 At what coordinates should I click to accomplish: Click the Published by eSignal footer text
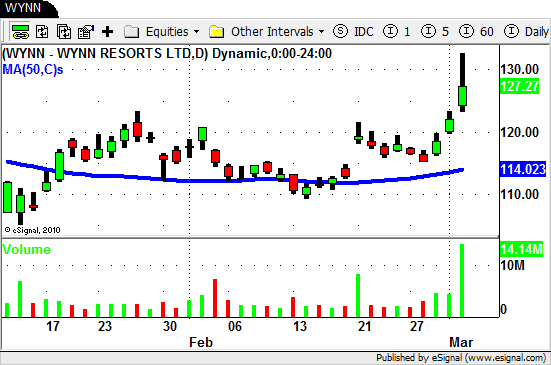pos(461,358)
